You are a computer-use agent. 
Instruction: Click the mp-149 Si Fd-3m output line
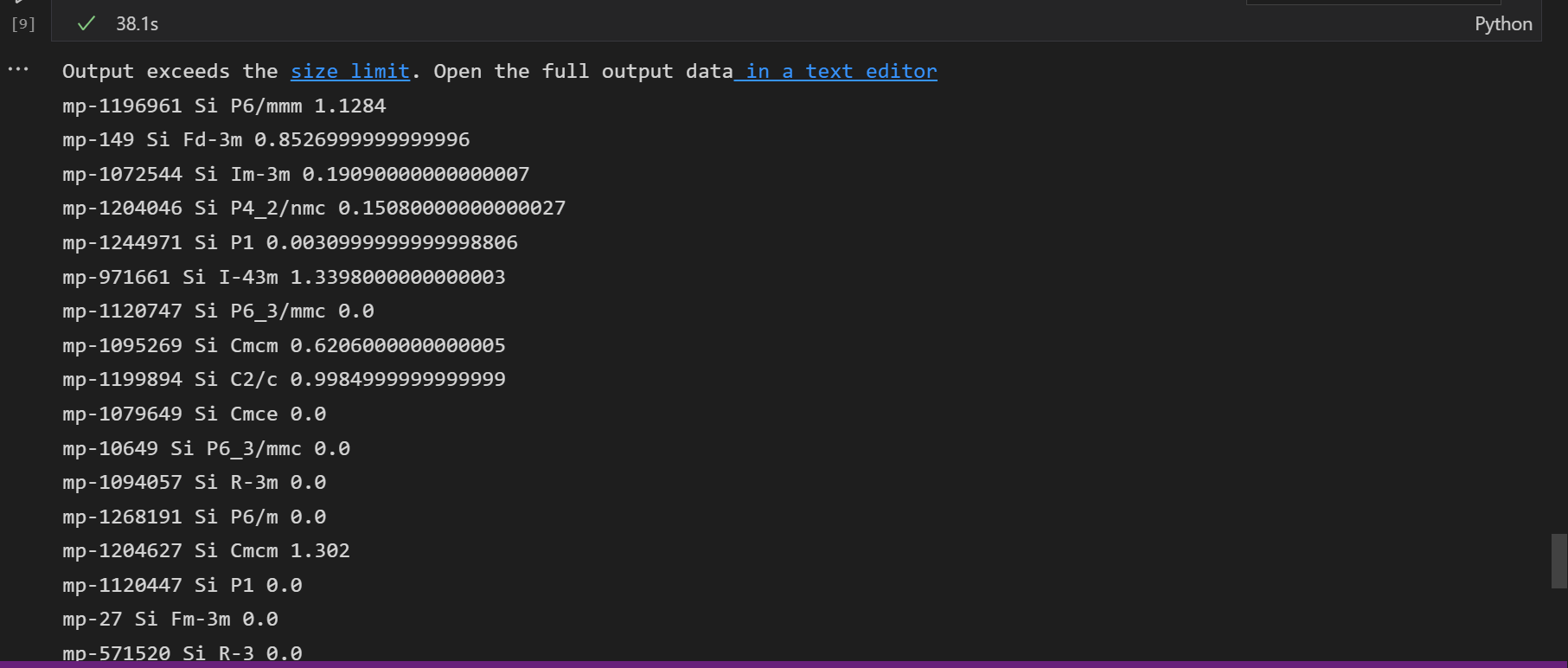[266, 139]
